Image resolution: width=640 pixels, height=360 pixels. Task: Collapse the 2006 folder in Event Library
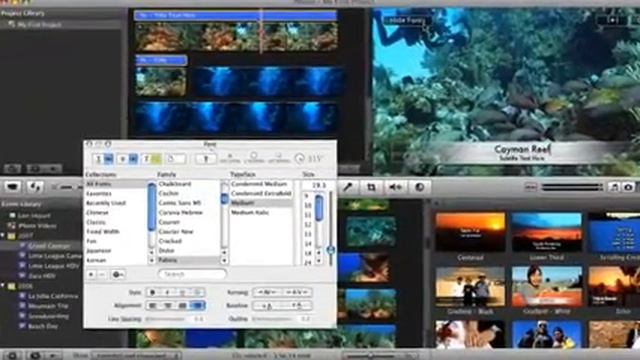click(x=3, y=286)
